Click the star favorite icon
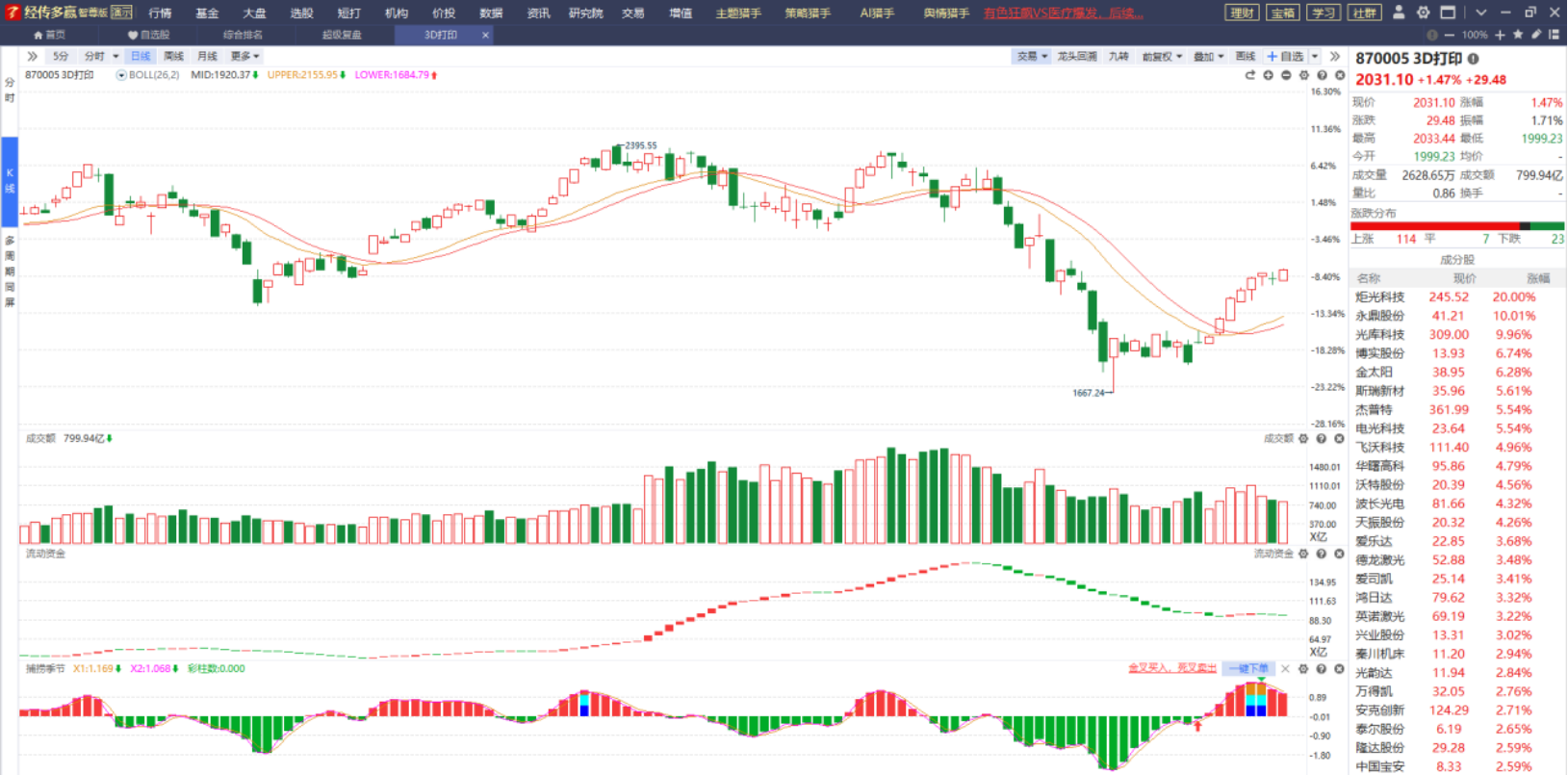Viewport: 1568px width, 775px height. point(1518,35)
